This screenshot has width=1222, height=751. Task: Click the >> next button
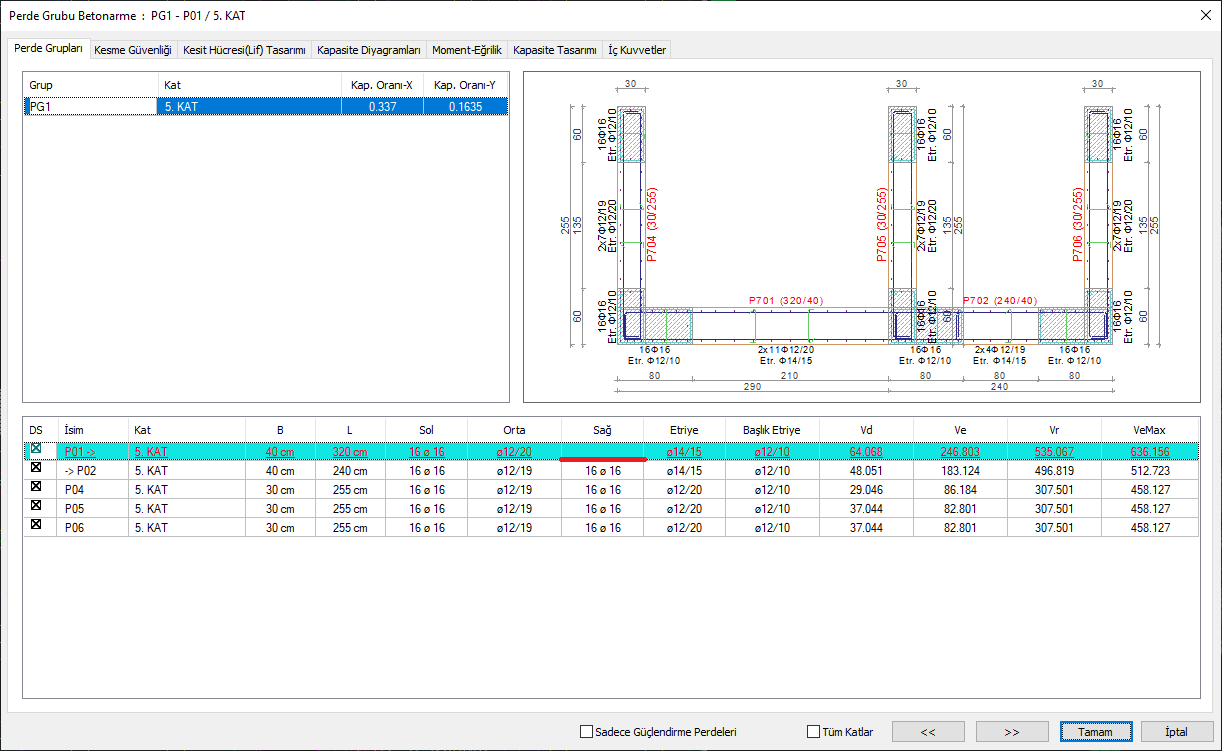(1012, 732)
